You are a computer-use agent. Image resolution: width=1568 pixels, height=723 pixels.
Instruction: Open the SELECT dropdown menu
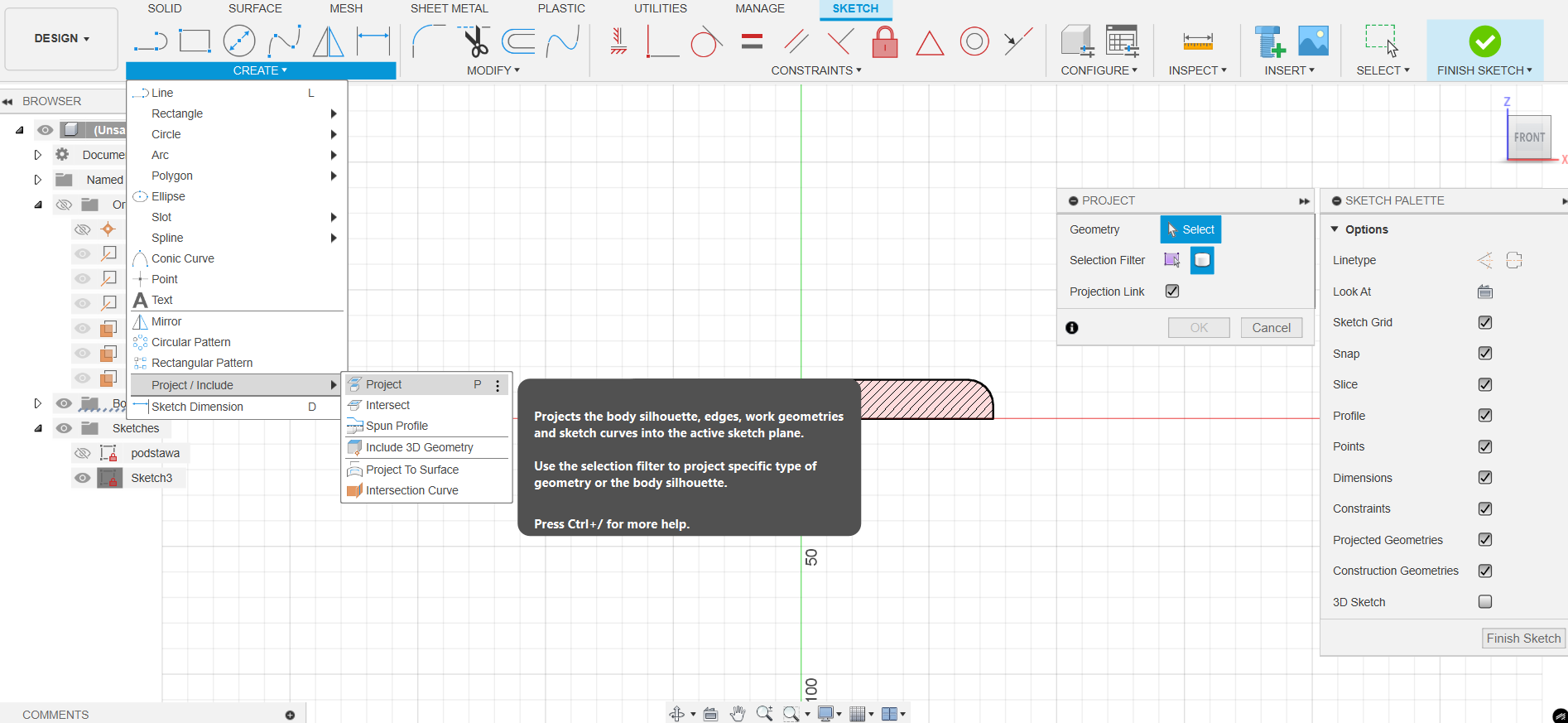[1383, 70]
